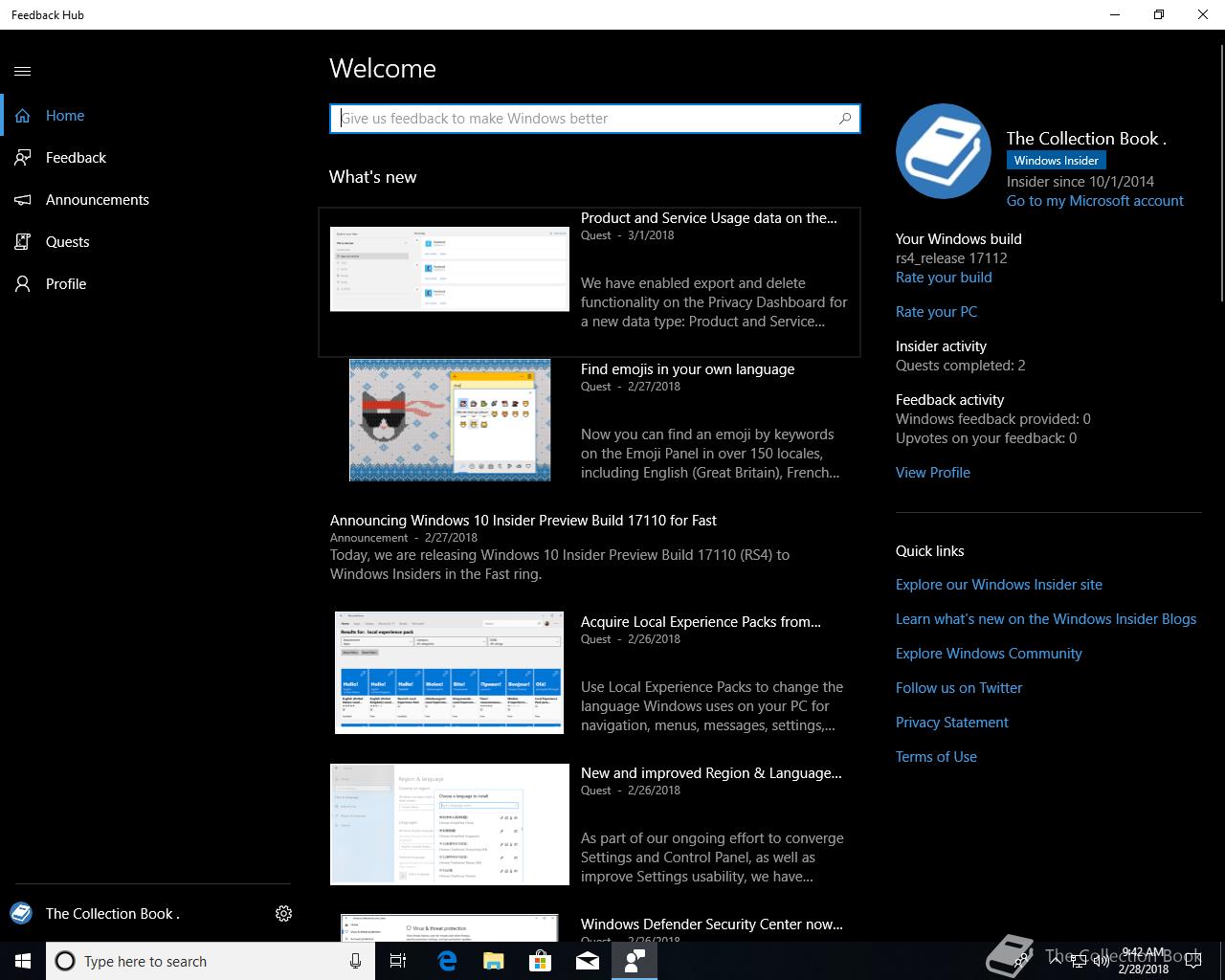Open the Feedback section
Viewport: 1225px width, 980px height.
(145, 157)
